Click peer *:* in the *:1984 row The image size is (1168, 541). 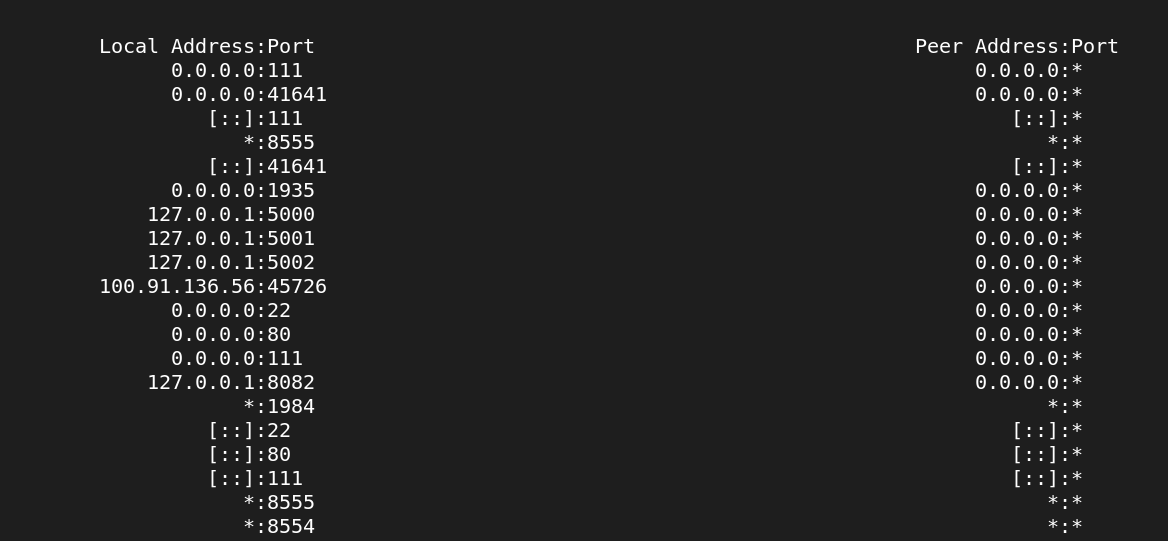(x=1065, y=406)
